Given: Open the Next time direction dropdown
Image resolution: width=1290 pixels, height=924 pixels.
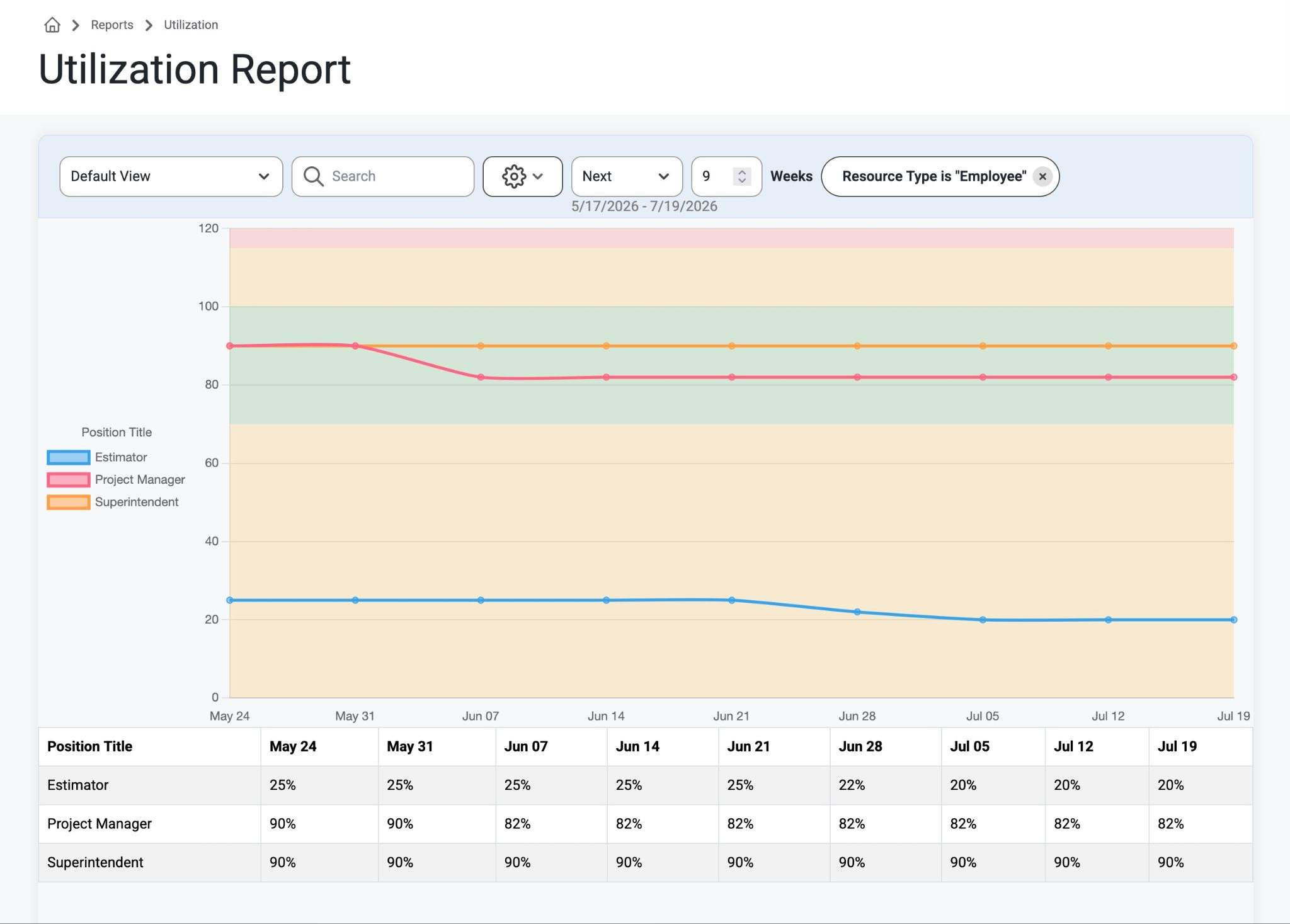Looking at the screenshot, I should pos(627,176).
